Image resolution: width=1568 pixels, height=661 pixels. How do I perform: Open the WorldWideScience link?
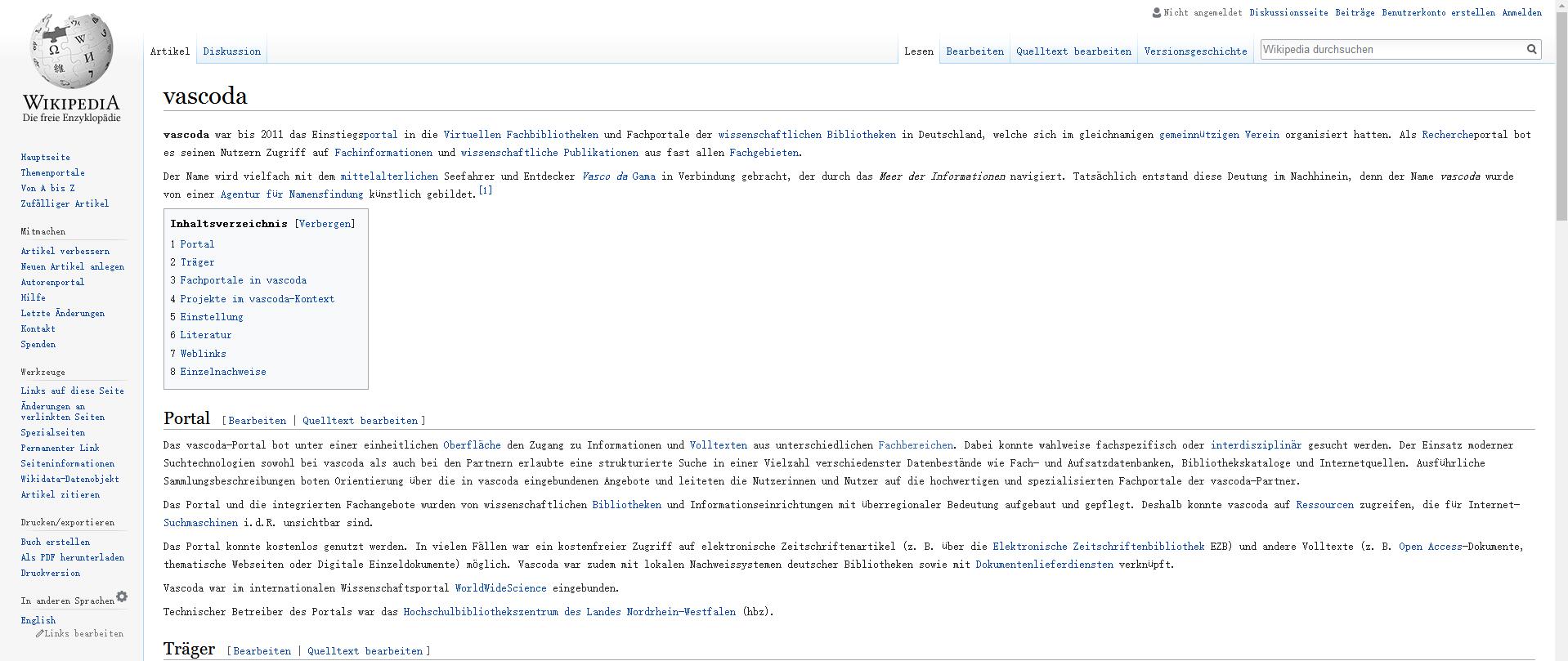[501, 588]
